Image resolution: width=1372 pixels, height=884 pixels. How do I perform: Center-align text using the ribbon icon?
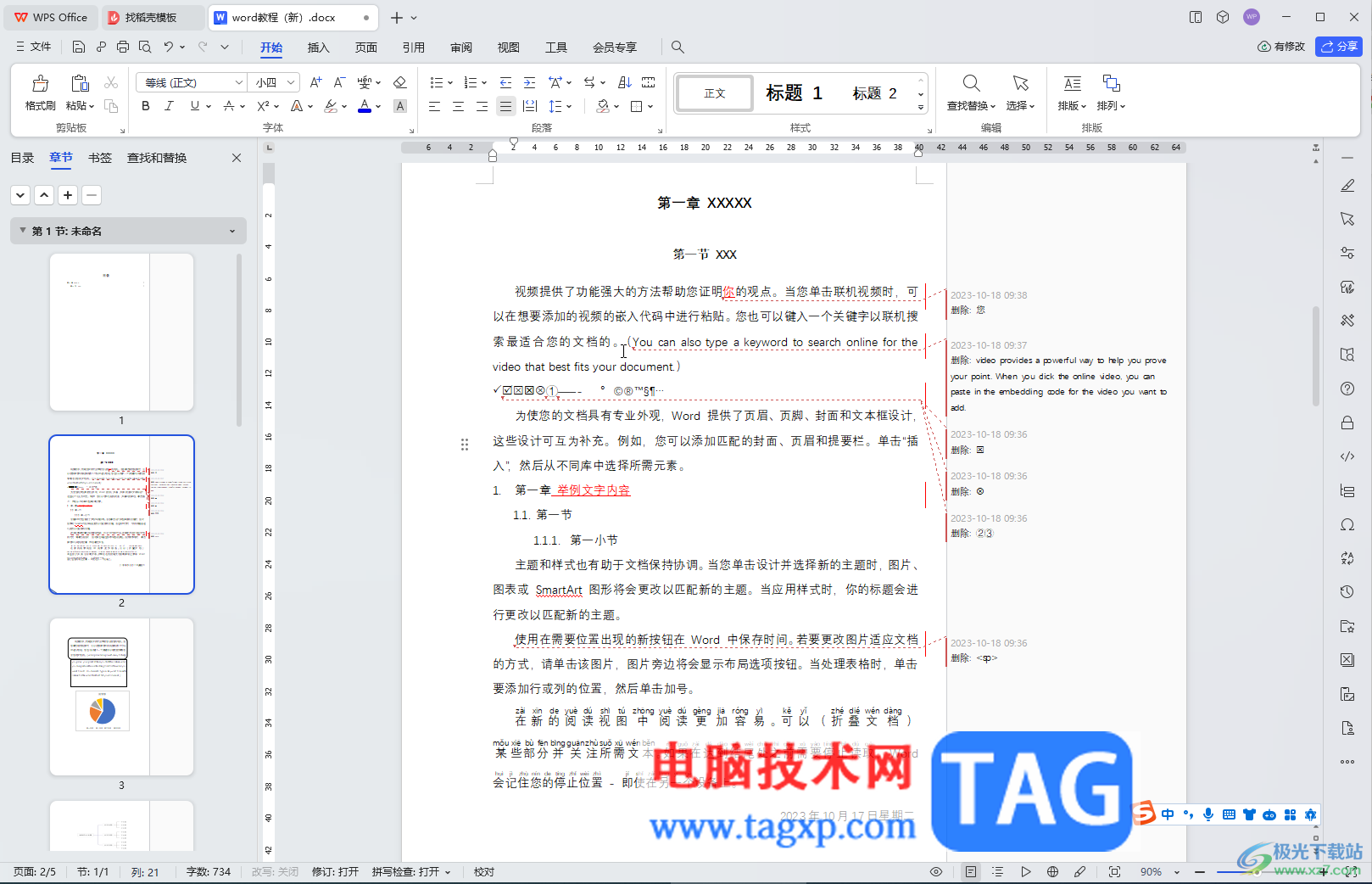click(458, 106)
